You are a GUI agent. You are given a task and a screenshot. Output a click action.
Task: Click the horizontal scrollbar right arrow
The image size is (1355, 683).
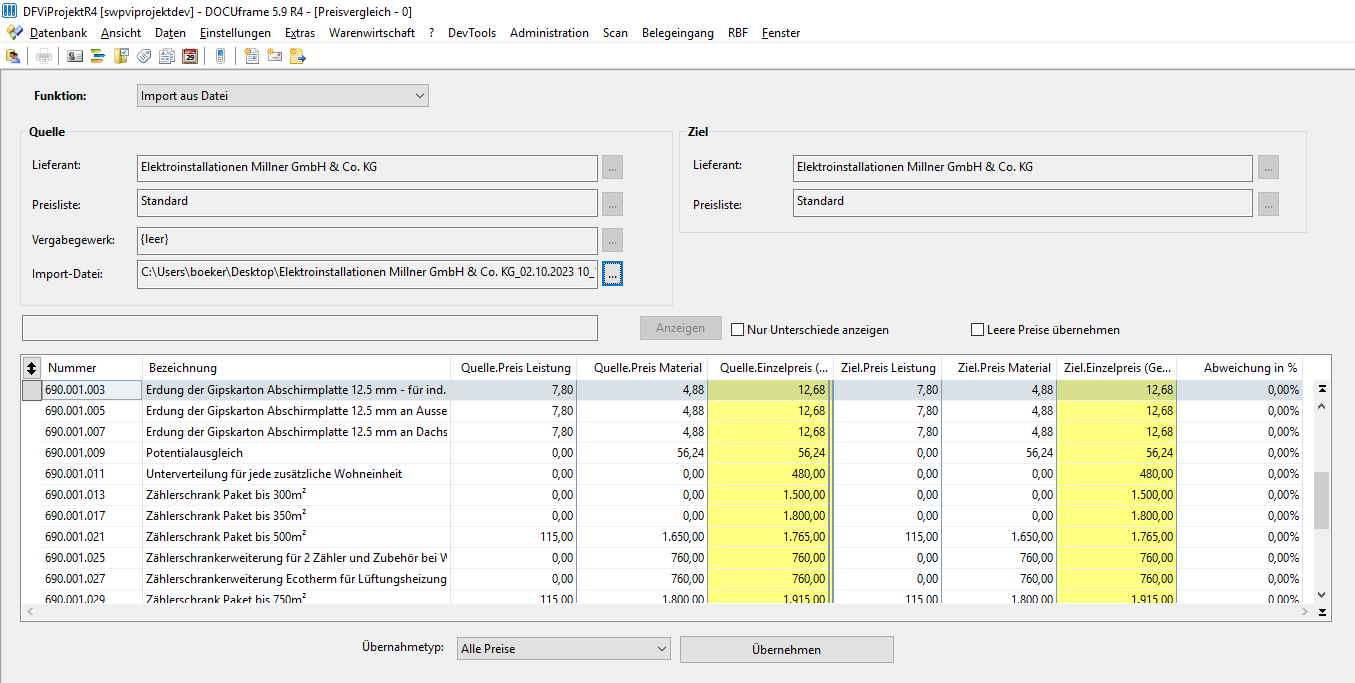(1305, 611)
